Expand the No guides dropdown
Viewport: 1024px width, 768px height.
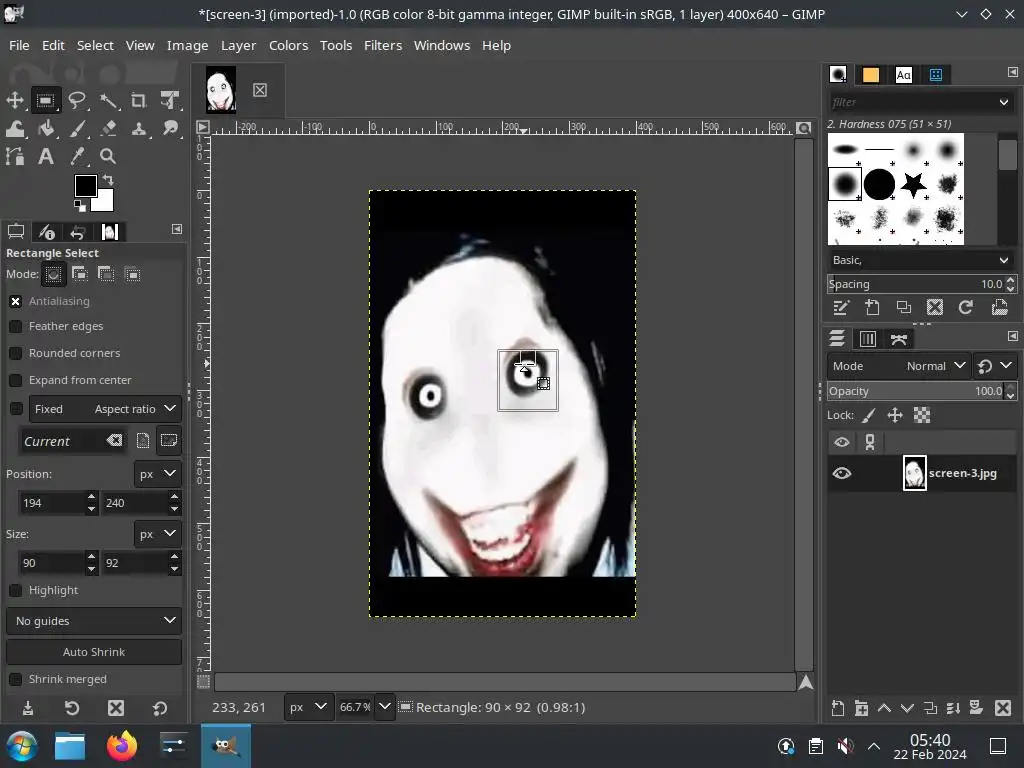[94, 621]
